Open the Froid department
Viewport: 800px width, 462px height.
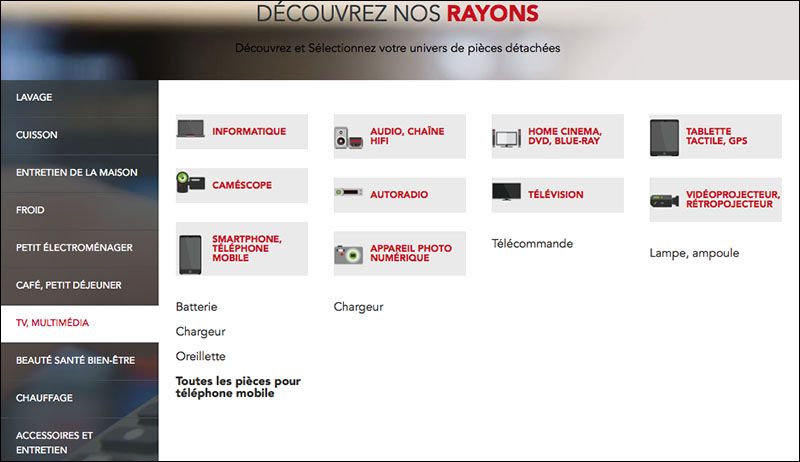point(31,210)
